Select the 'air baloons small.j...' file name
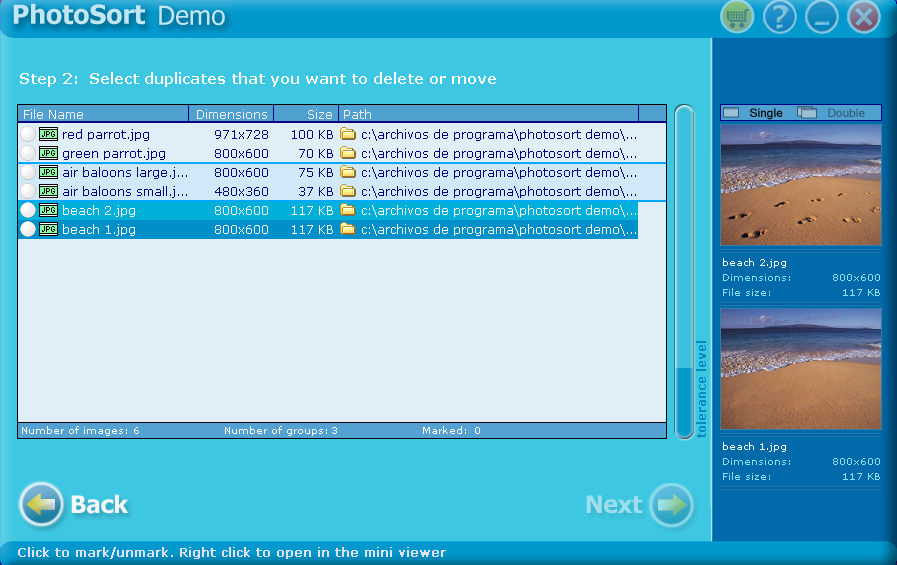 point(125,191)
